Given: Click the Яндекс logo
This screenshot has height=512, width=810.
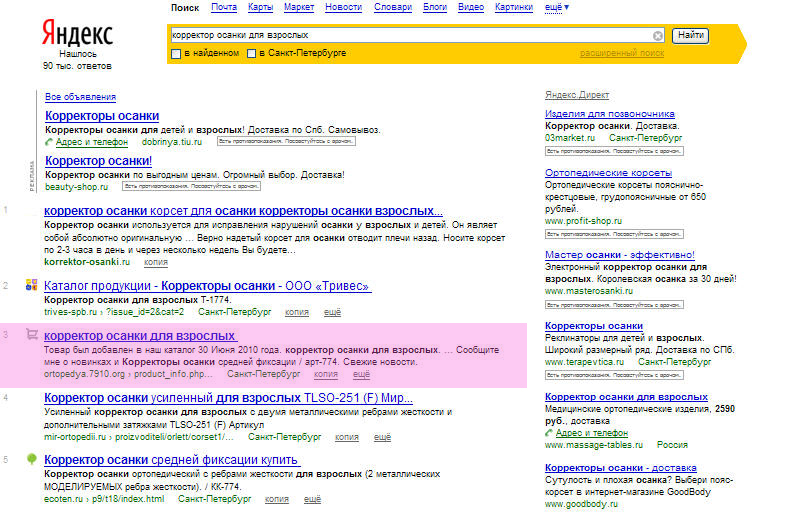Looking at the screenshot, I should tap(77, 33).
